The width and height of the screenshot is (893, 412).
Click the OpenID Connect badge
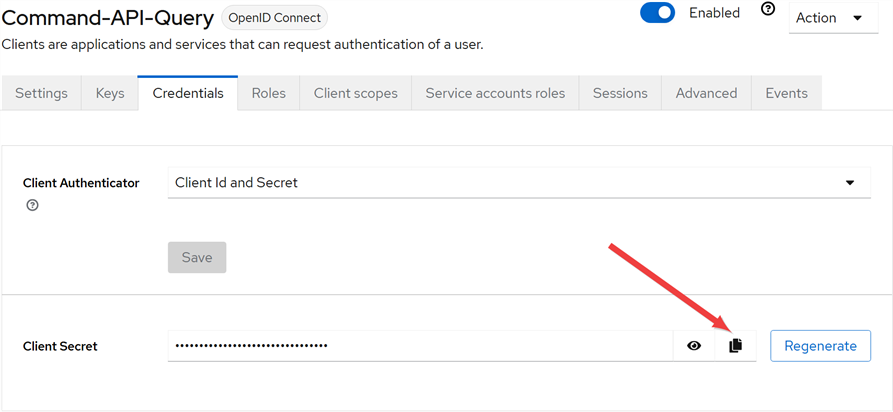pos(274,17)
